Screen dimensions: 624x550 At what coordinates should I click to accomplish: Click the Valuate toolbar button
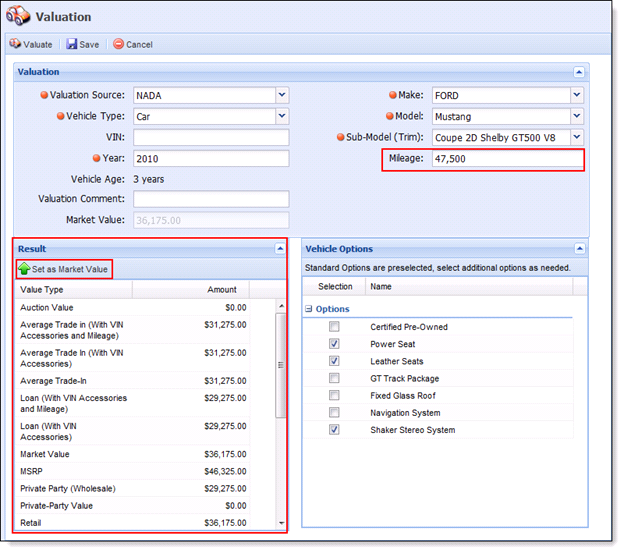tap(31, 44)
